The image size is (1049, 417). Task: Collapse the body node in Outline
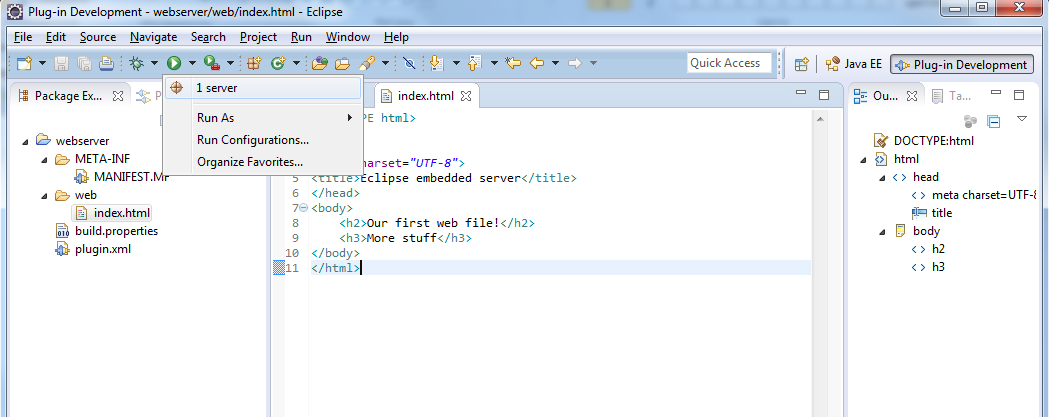[882, 232]
